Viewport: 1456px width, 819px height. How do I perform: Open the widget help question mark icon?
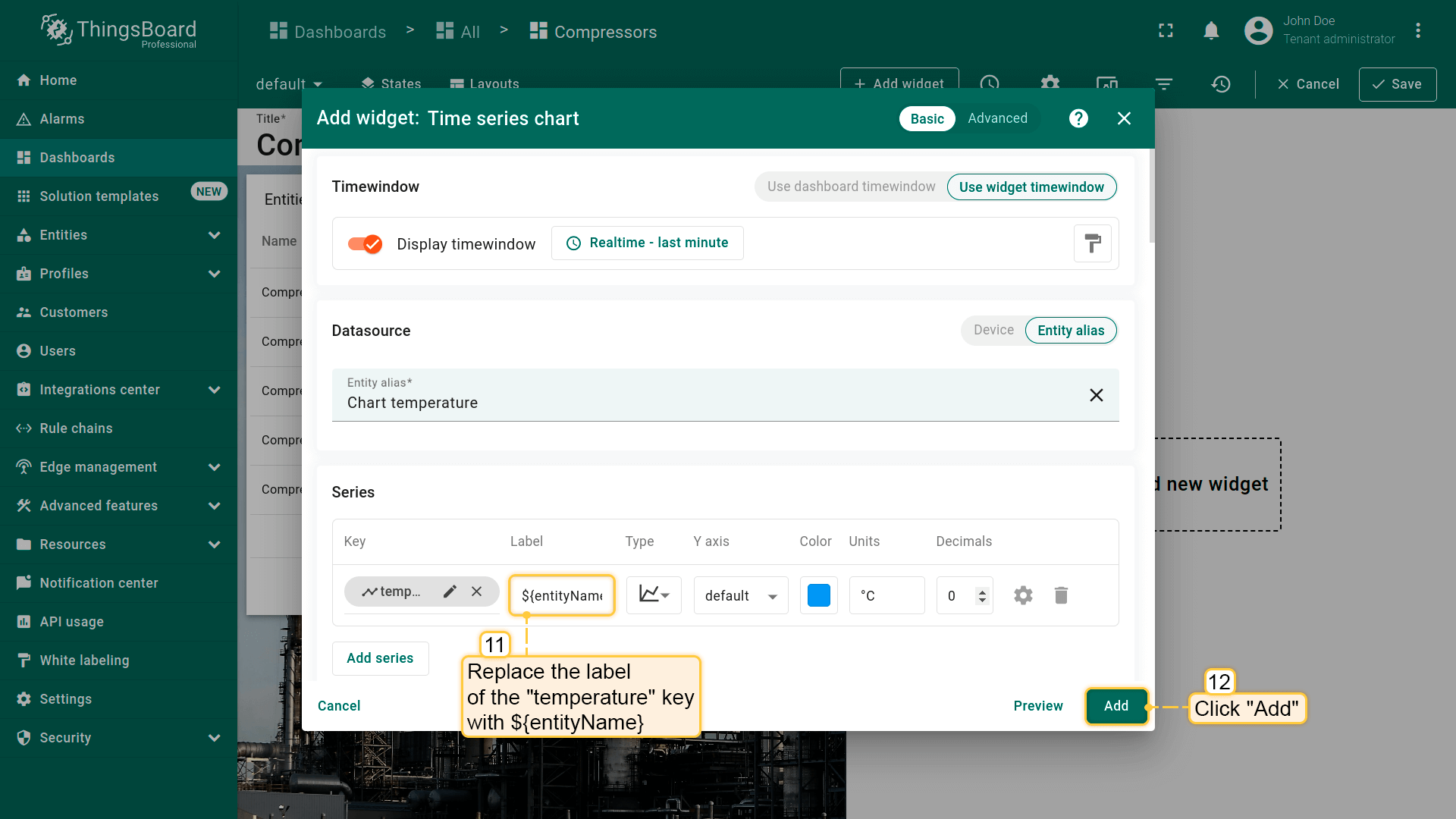(1078, 118)
